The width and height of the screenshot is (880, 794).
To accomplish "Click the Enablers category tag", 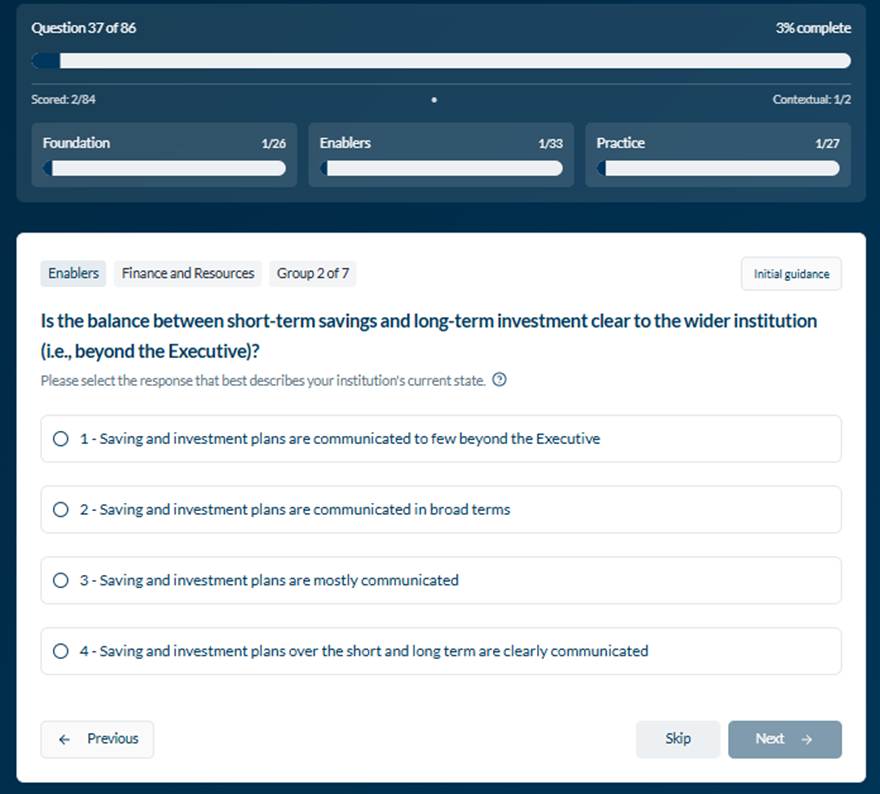I will (x=73, y=273).
